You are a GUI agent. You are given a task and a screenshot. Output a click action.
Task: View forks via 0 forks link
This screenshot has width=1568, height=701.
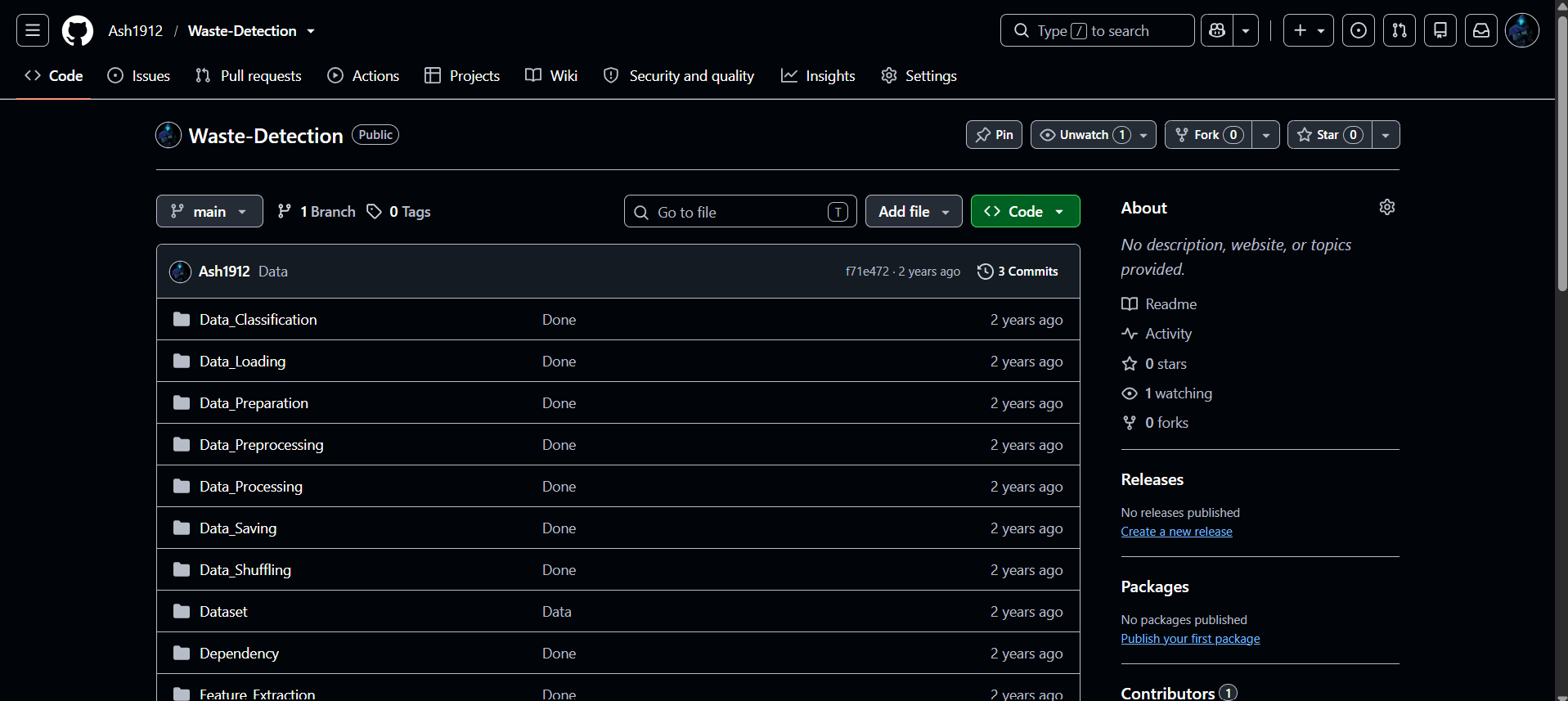pos(1155,423)
